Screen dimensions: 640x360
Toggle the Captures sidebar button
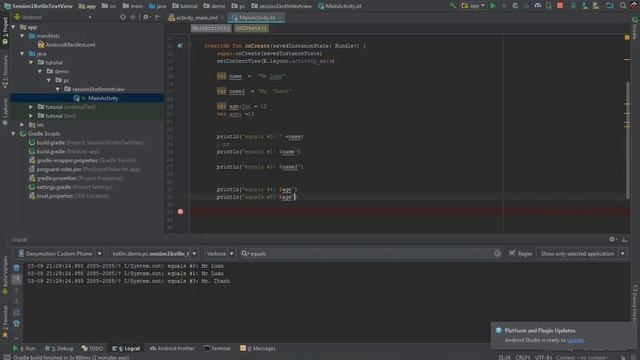5,111
